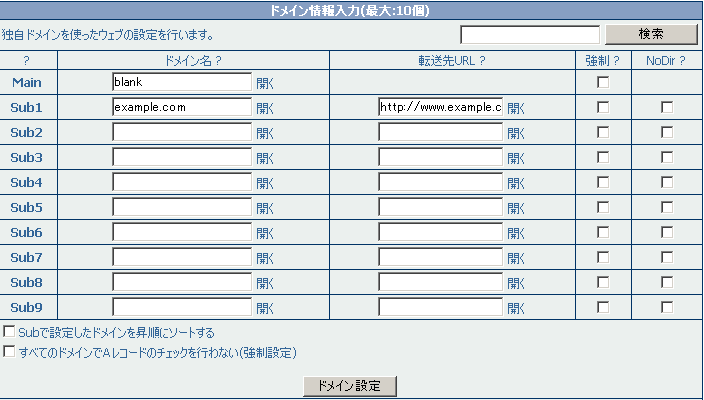The image size is (704, 400).
Task: Enable NoDir checkbox for Sub7
Action: coord(667,257)
